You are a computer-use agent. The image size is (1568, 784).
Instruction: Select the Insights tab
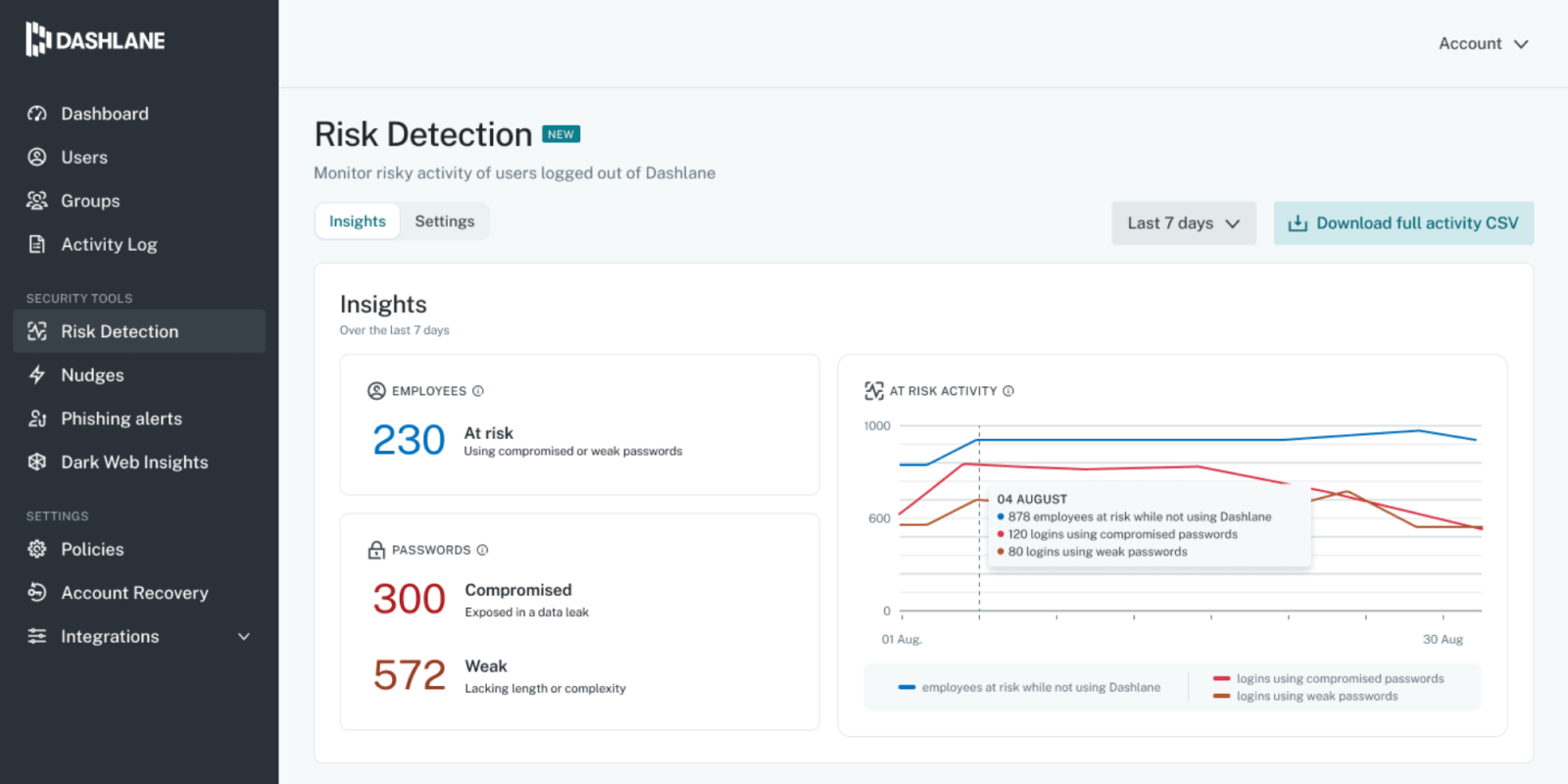click(x=358, y=221)
